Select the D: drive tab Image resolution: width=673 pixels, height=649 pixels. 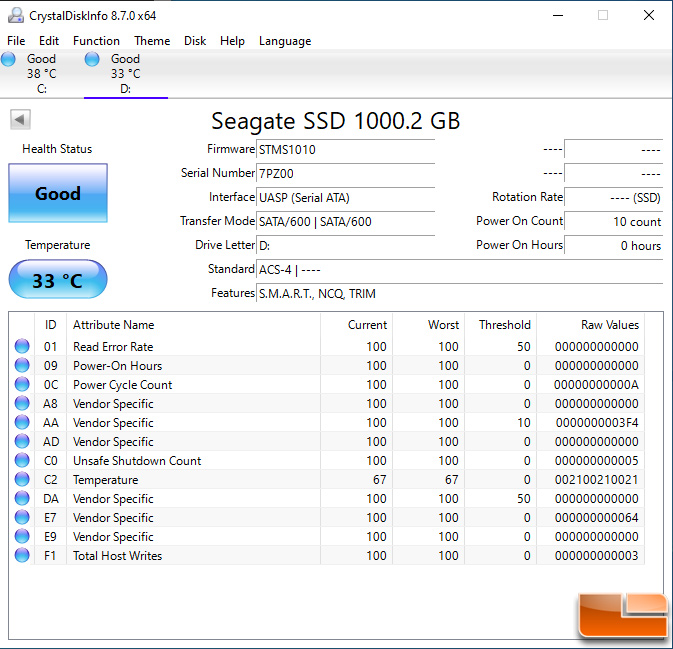(126, 74)
